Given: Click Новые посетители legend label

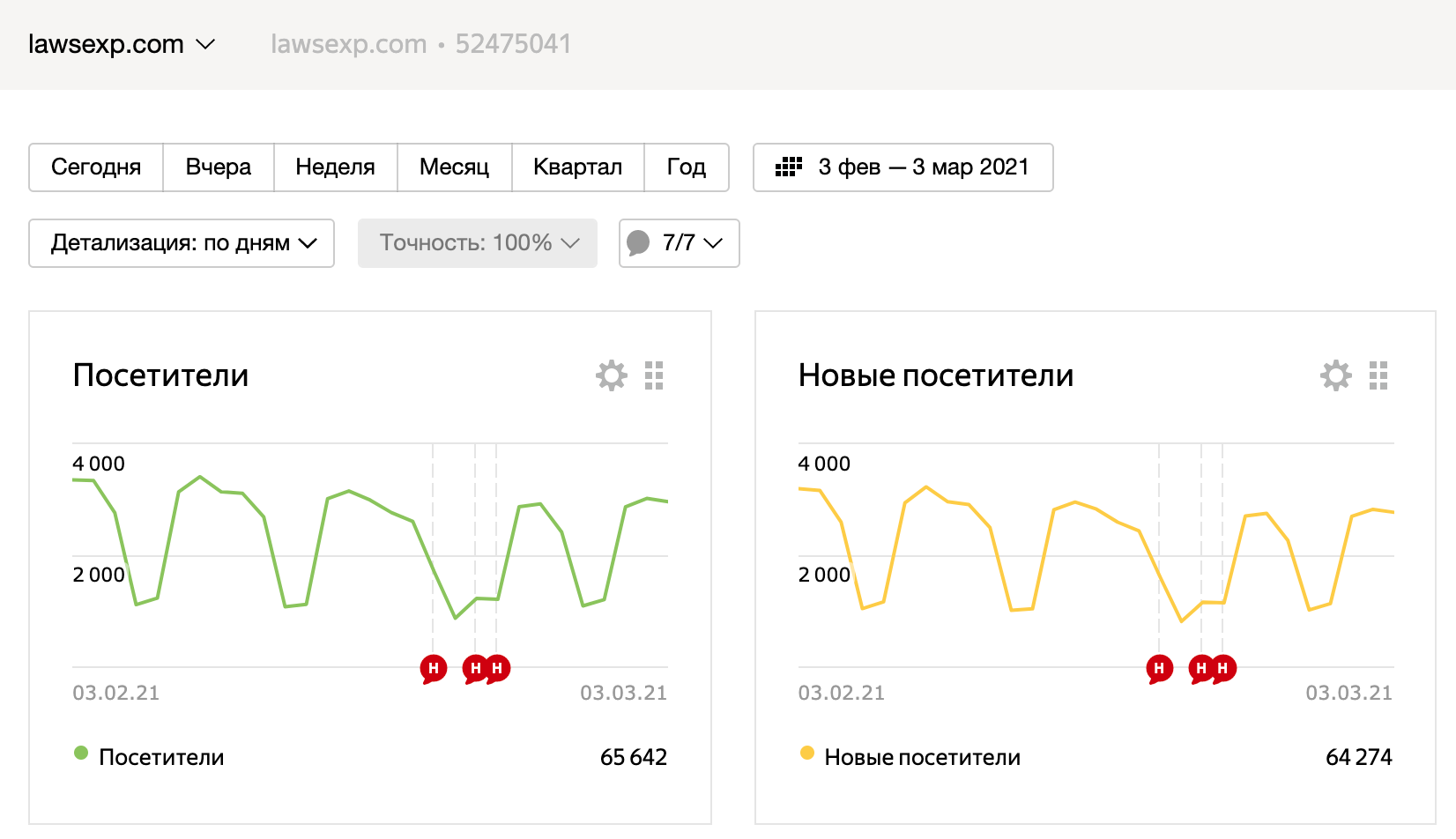Looking at the screenshot, I should coord(923,757).
